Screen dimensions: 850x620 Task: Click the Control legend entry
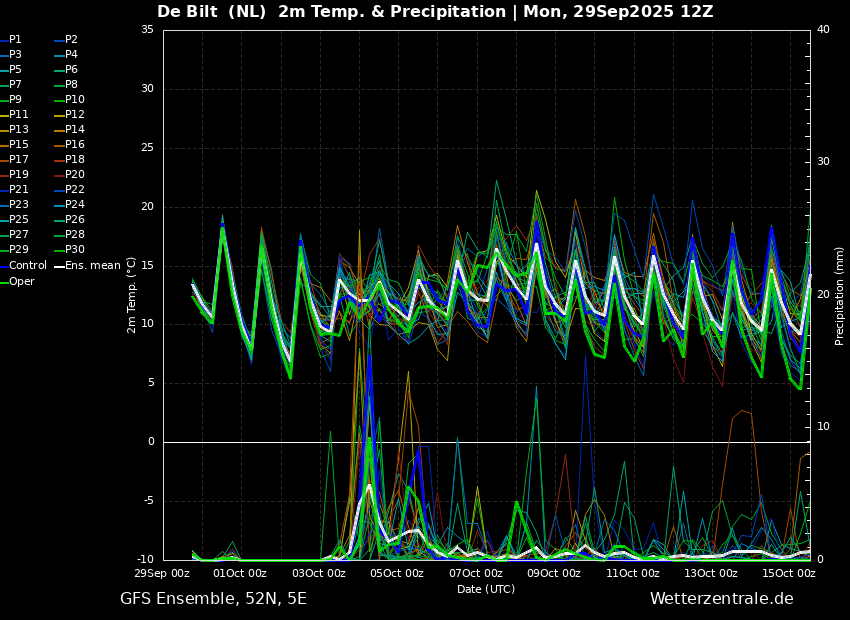[23, 265]
